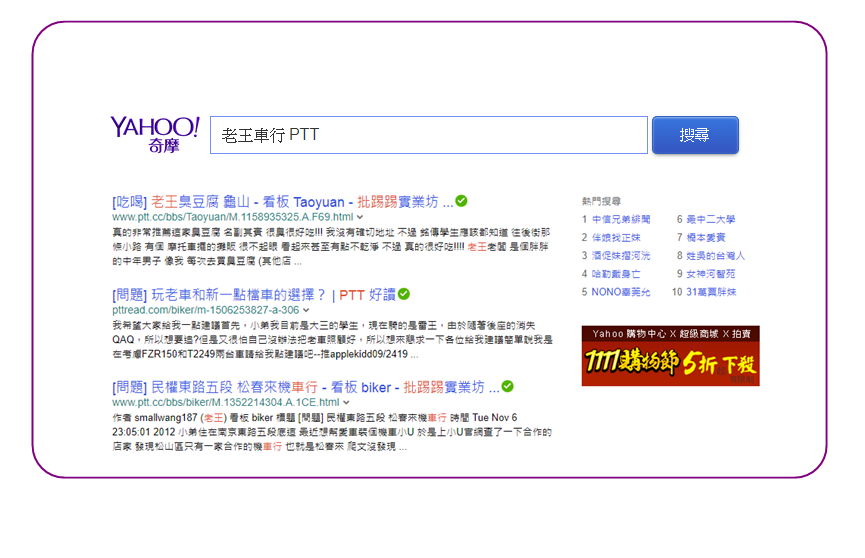865x558 pixels.
Task: Click the Yahoo 購物中心 1111 購物節 banner
Action: coord(670,355)
